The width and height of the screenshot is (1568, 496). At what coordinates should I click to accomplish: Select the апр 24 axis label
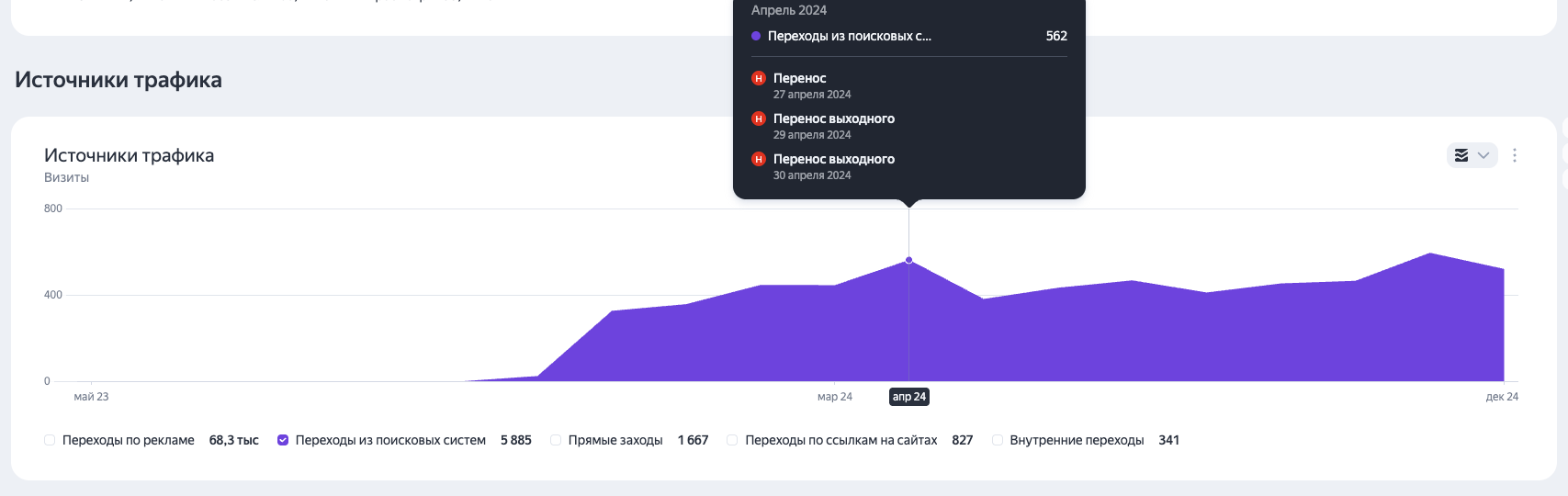(909, 397)
